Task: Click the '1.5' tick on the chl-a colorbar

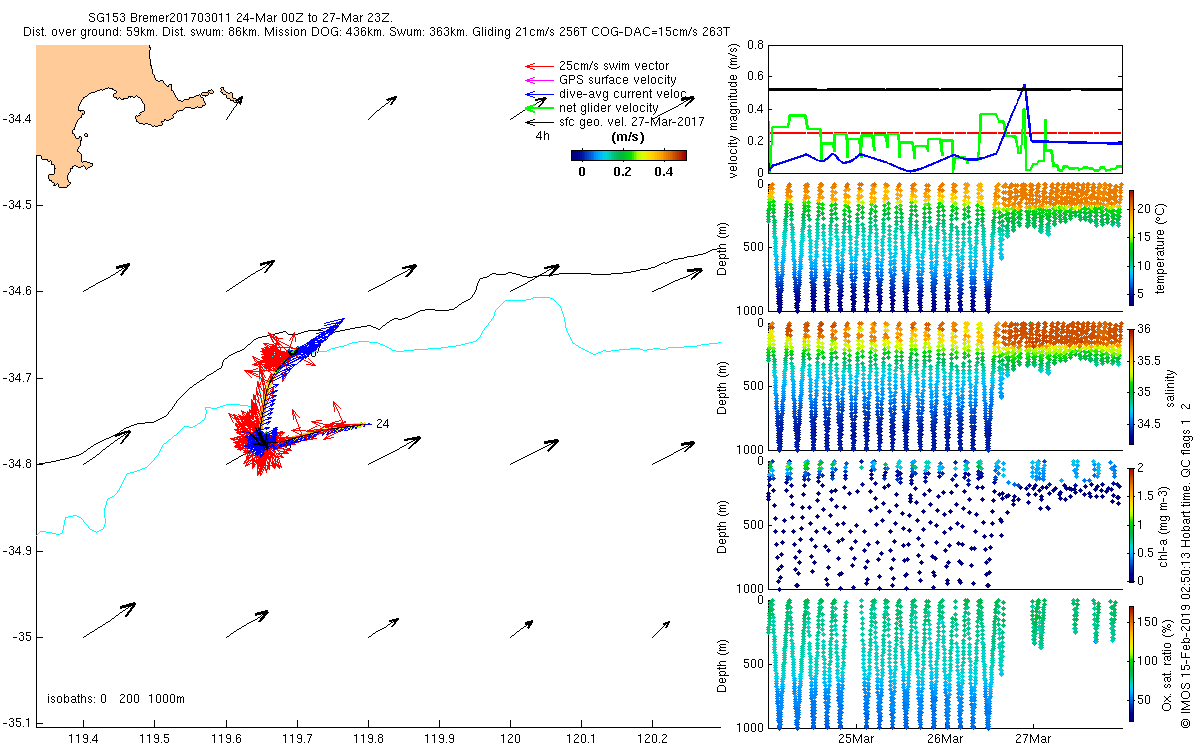Action: pyautogui.click(x=1148, y=495)
